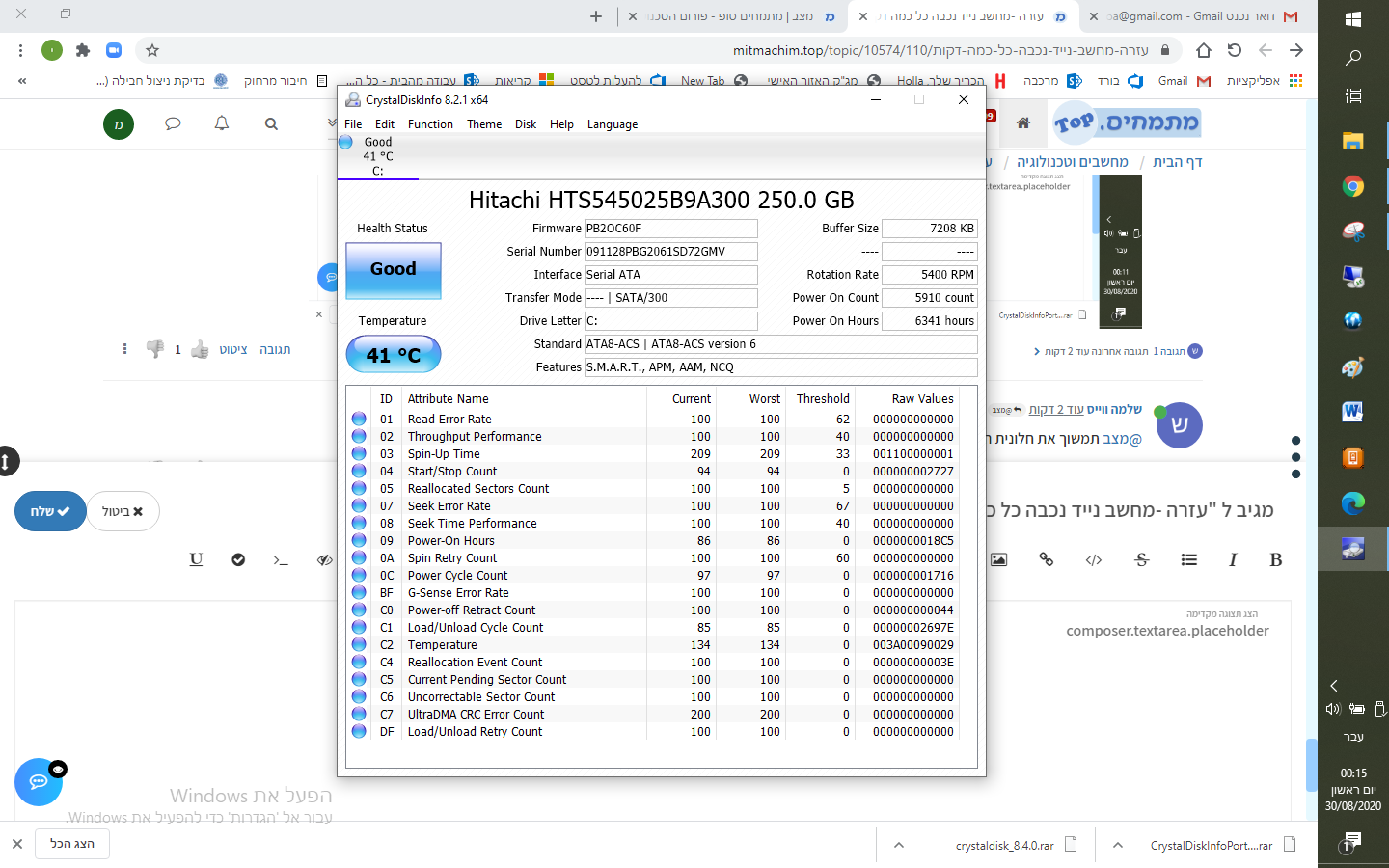
Task: Click the thumbs-down vote icon on the post
Action: [x=154, y=349]
